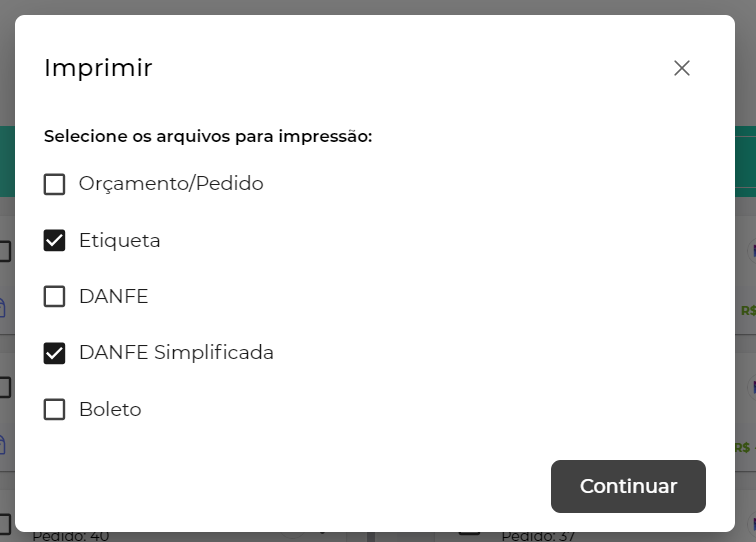Viewport: 756px width, 542px height.
Task: Click the DANFE Simplificada label text
Action: pyautogui.click(x=176, y=353)
